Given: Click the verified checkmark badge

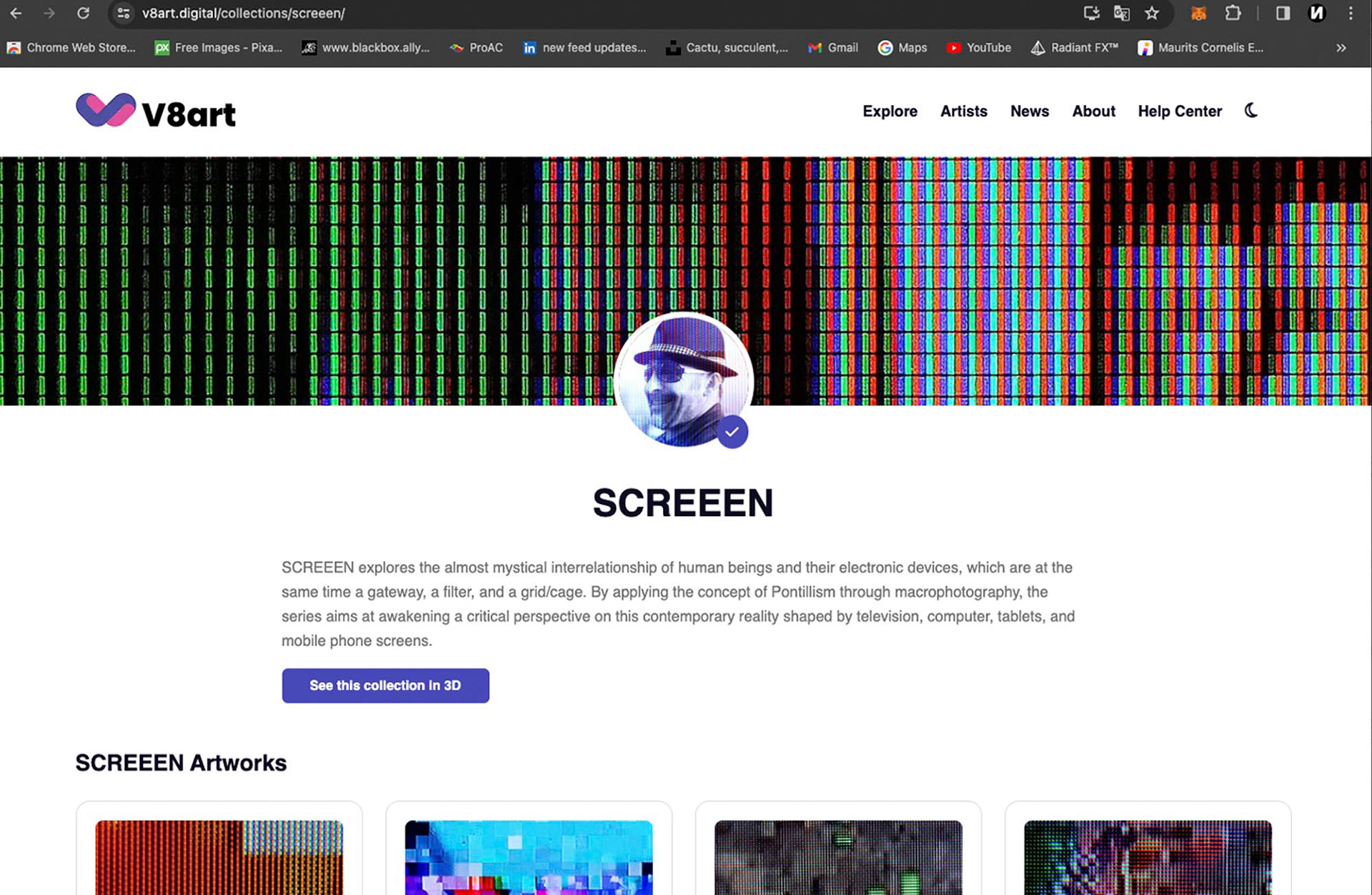Looking at the screenshot, I should [x=732, y=432].
